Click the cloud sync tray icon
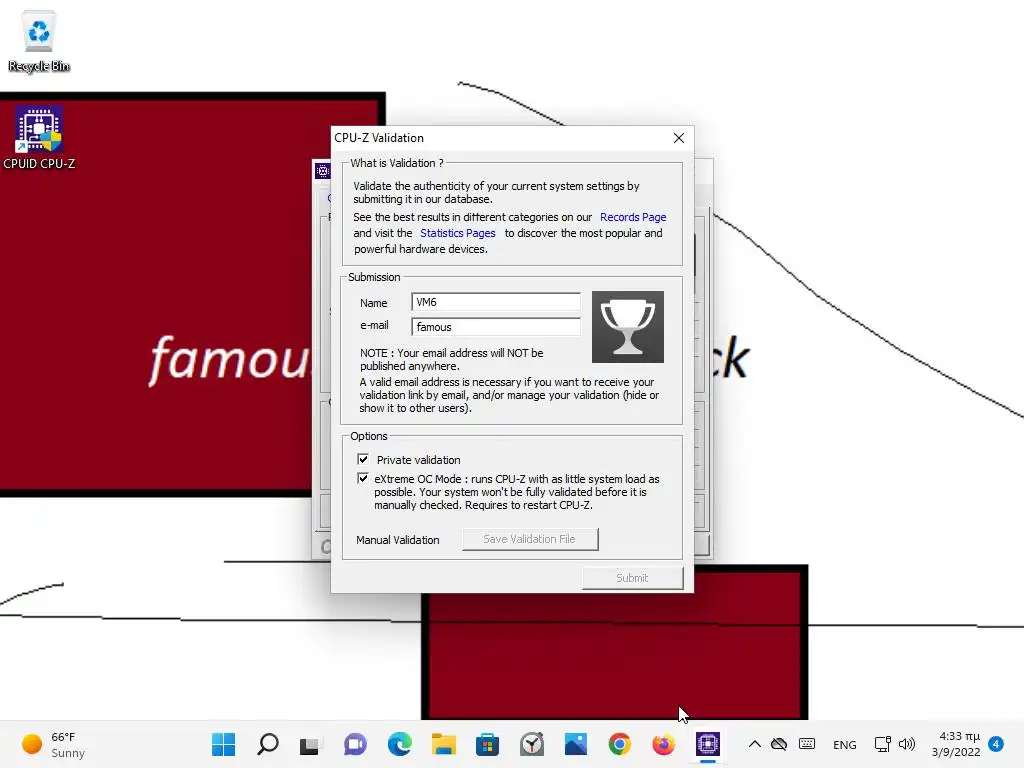This screenshot has height=768, width=1024. [x=779, y=744]
